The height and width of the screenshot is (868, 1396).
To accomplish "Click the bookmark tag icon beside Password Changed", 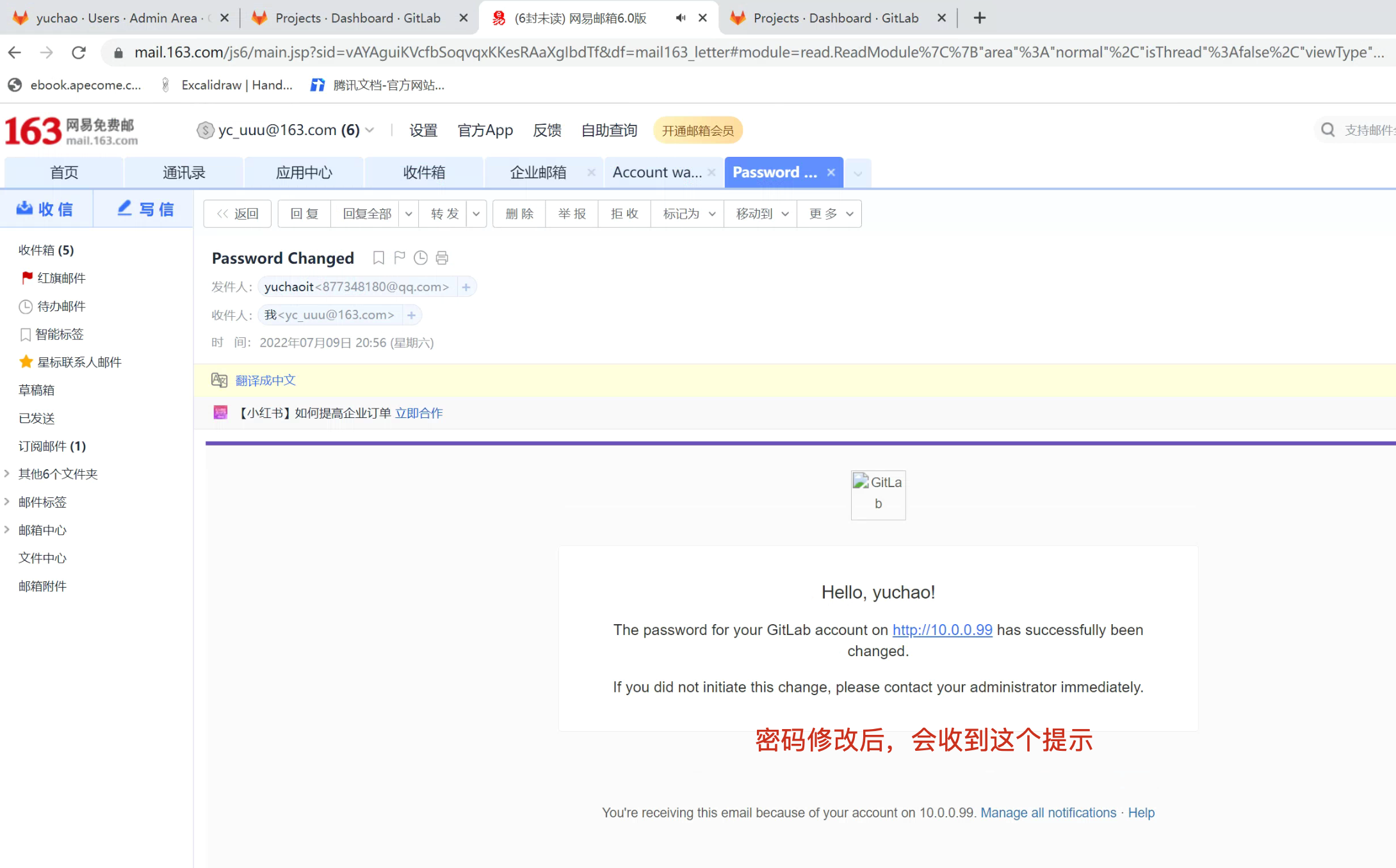I will [x=378, y=258].
